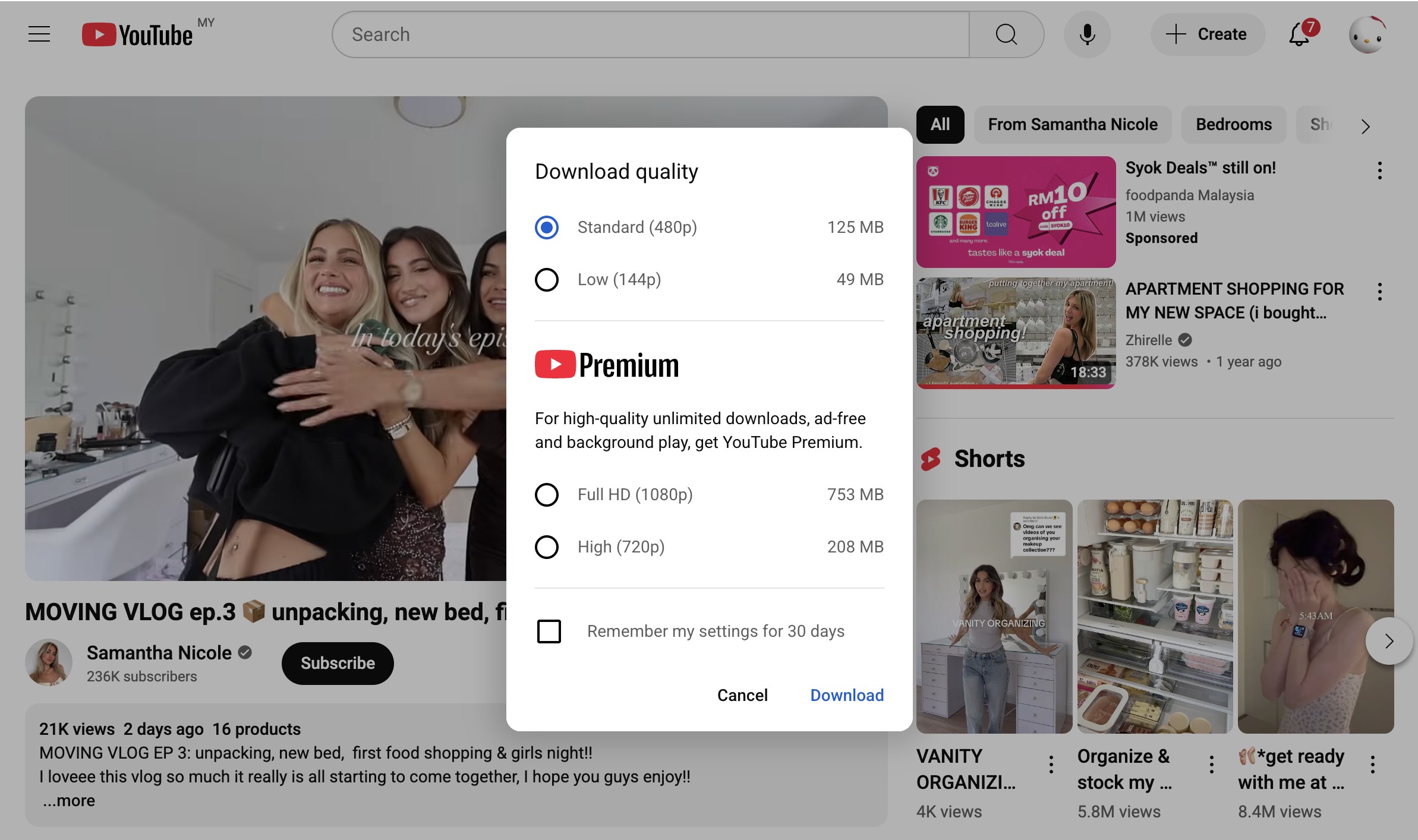
Task: Open get ready with me short thumbnail
Action: (1316, 616)
